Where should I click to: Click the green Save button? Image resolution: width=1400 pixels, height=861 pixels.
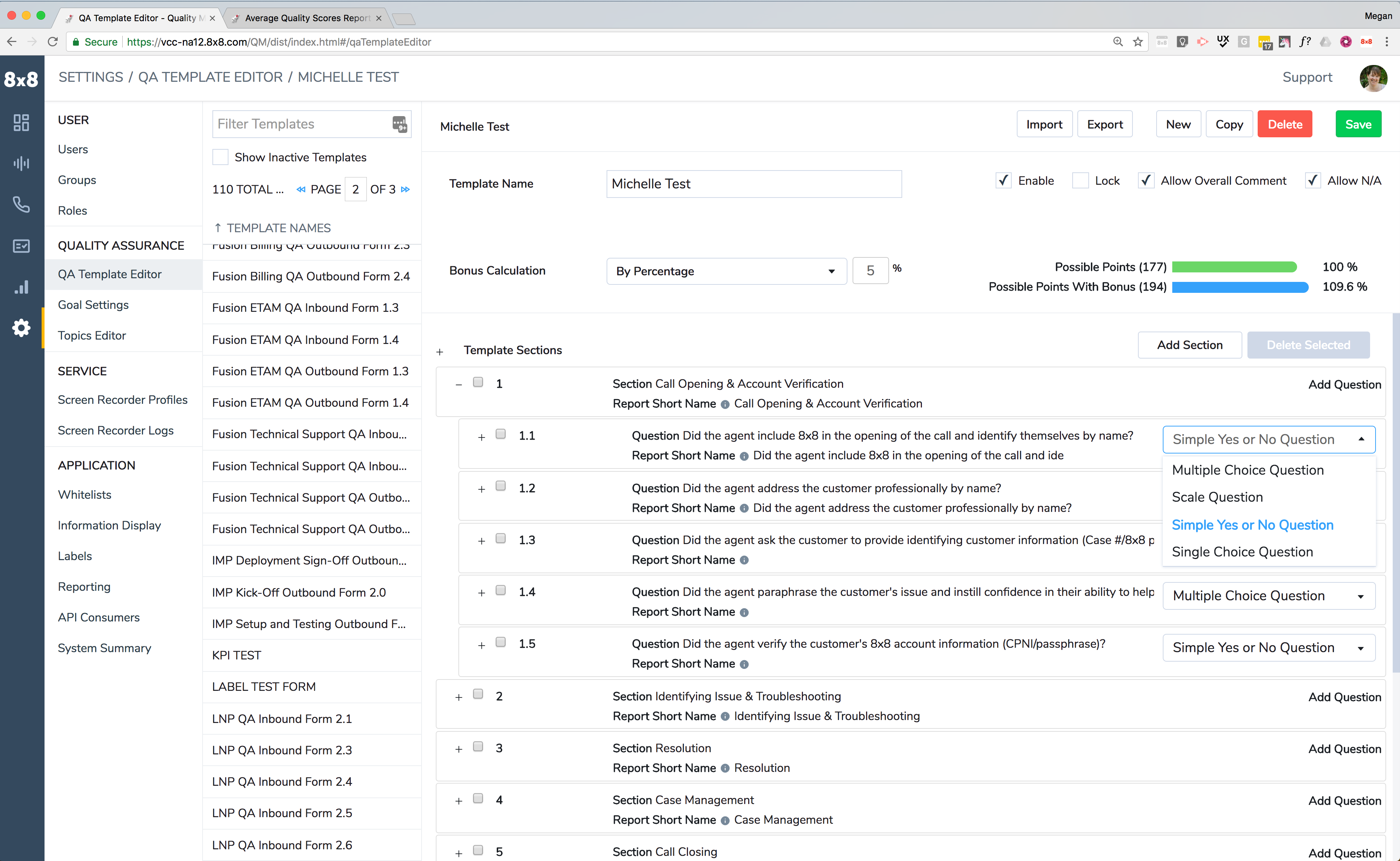1358,124
